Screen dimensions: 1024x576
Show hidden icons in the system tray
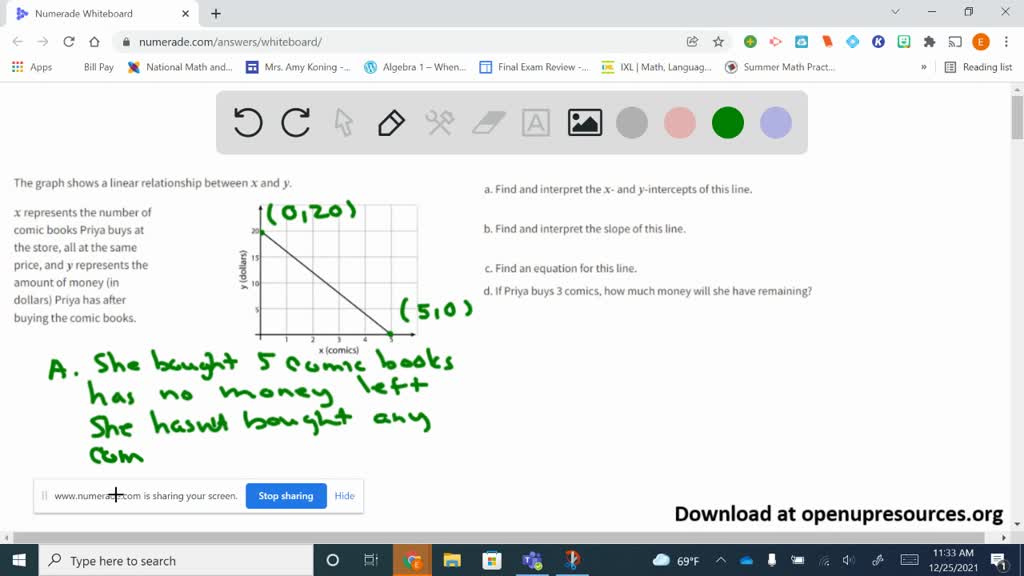[x=721, y=561]
